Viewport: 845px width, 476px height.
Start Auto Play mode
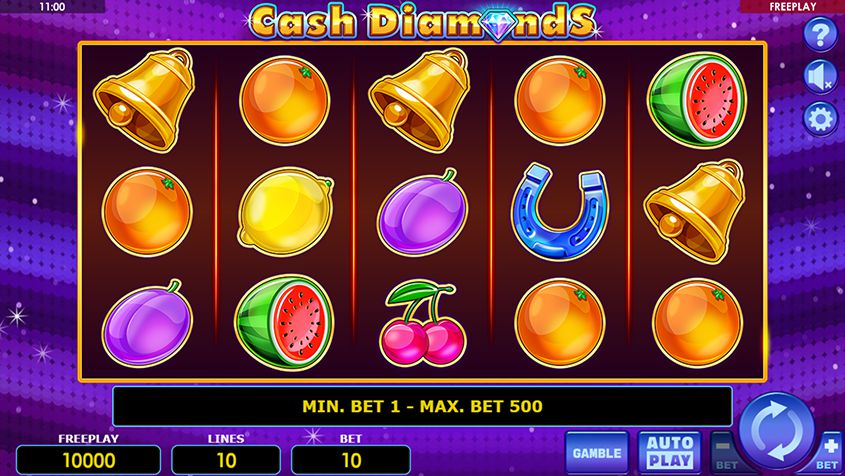point(670,453)
